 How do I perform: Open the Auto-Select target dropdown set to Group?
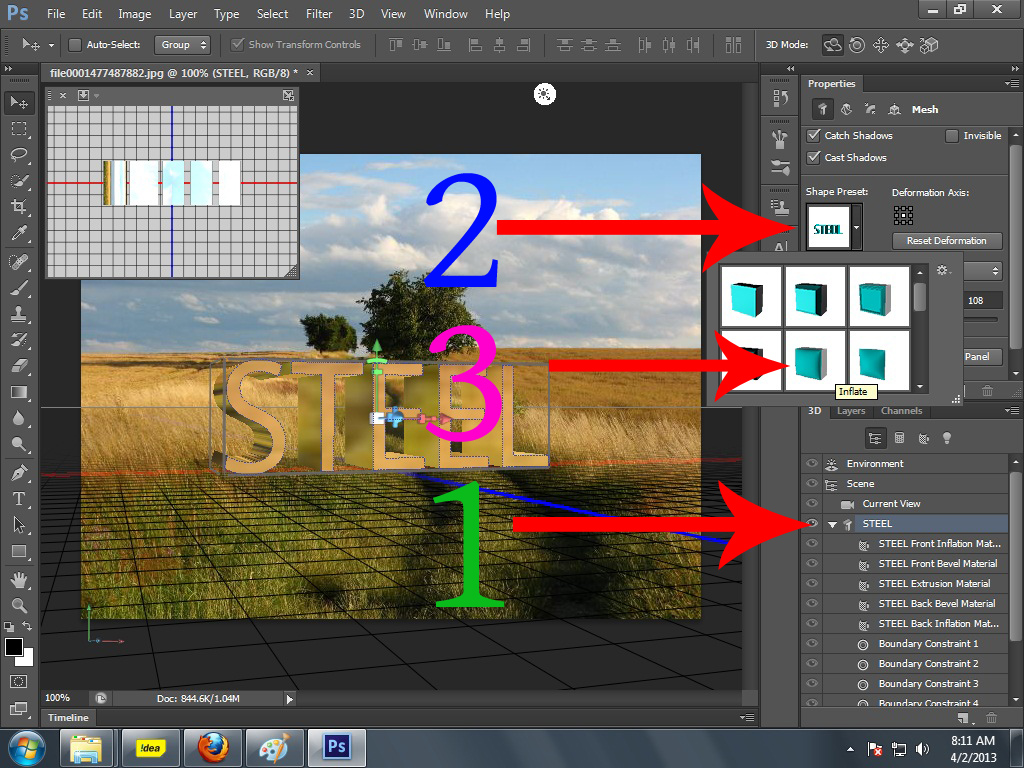182,44
